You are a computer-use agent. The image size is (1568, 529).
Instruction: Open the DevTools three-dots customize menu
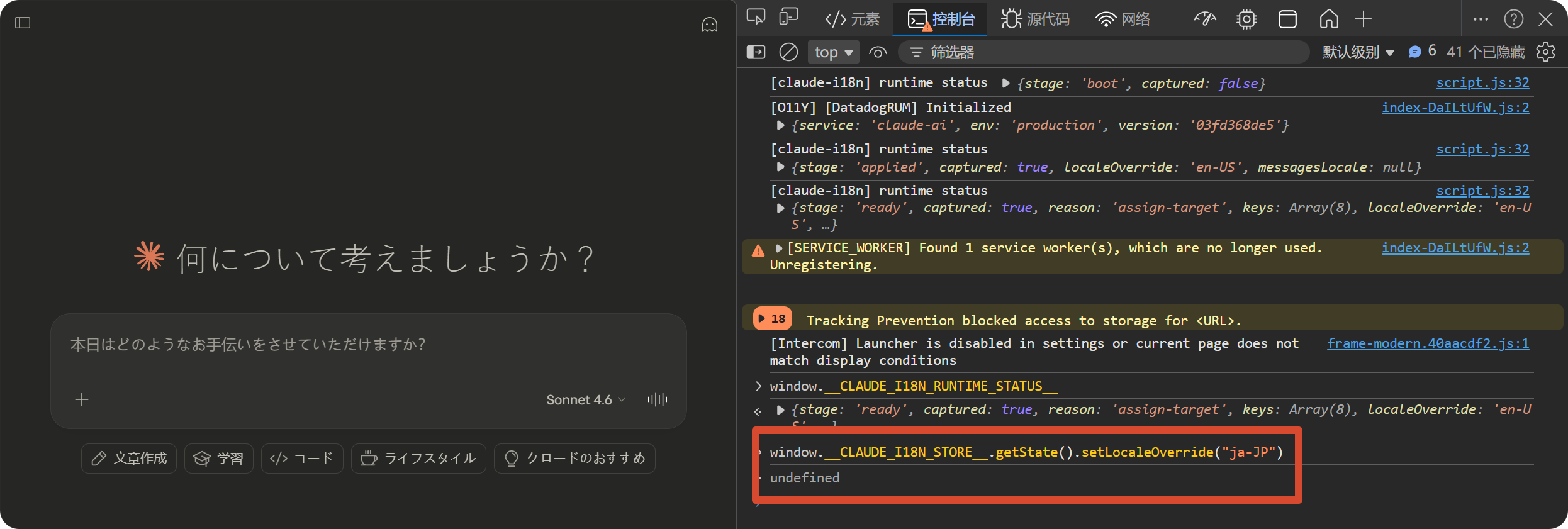click(1481, 19)
